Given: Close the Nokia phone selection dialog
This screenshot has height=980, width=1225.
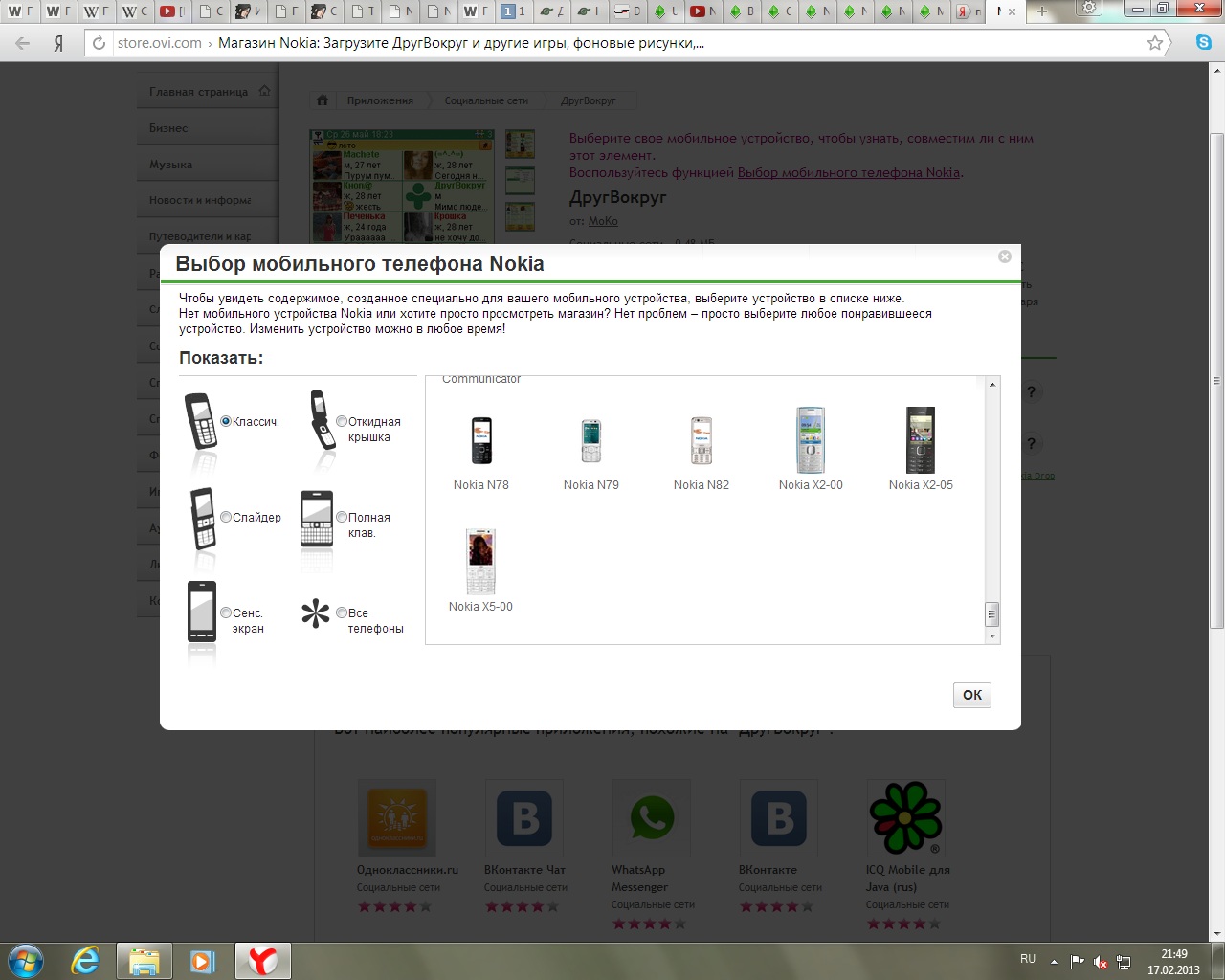Looking at the screenshot, I should [1005, 256].
